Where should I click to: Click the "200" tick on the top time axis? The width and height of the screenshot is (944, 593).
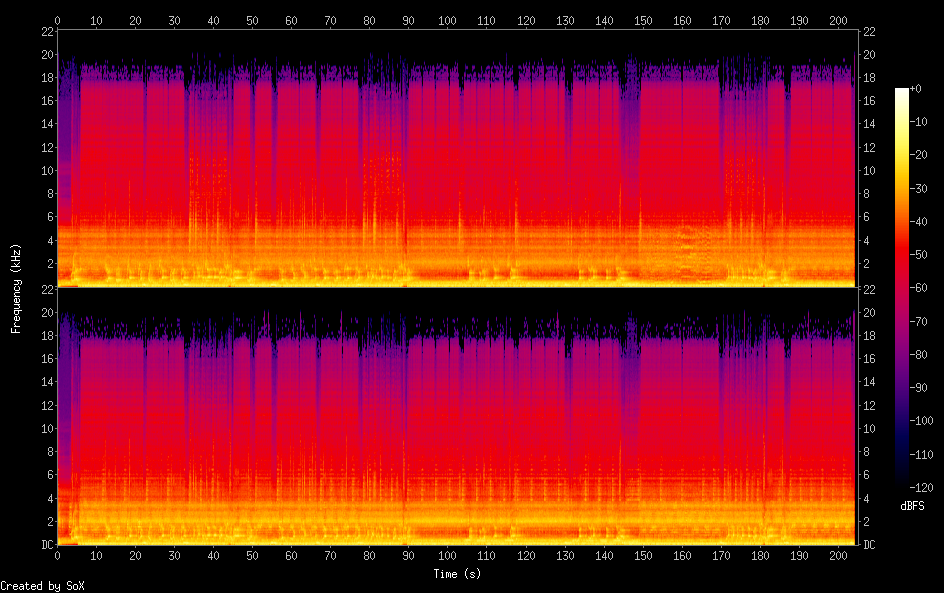point(838,20)
